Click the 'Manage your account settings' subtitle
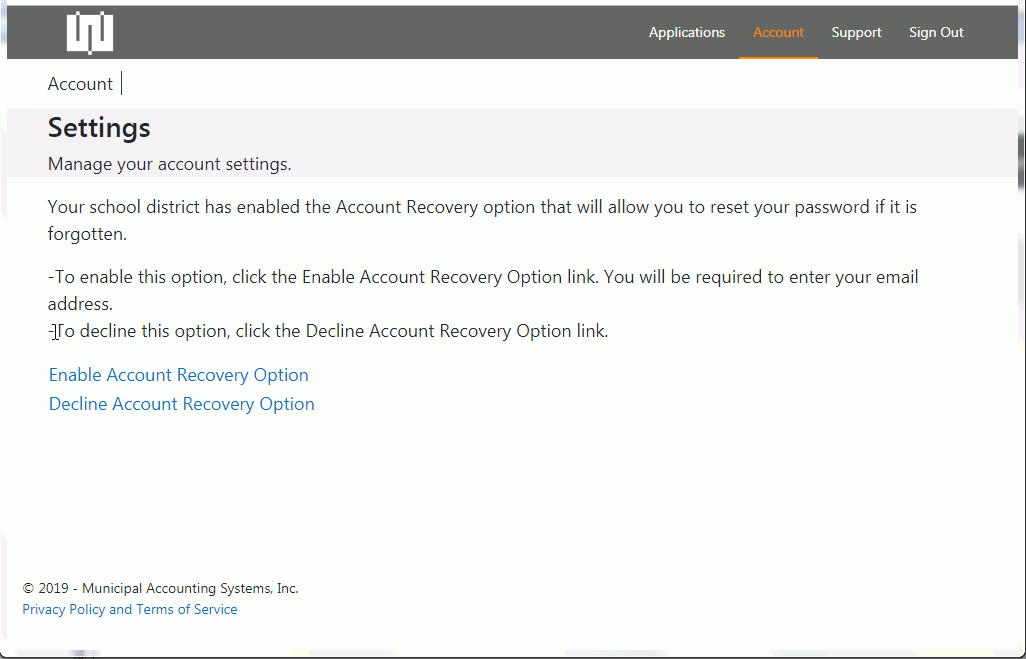The height and width of the screenshot is (659, 1026). coord(170,164)
